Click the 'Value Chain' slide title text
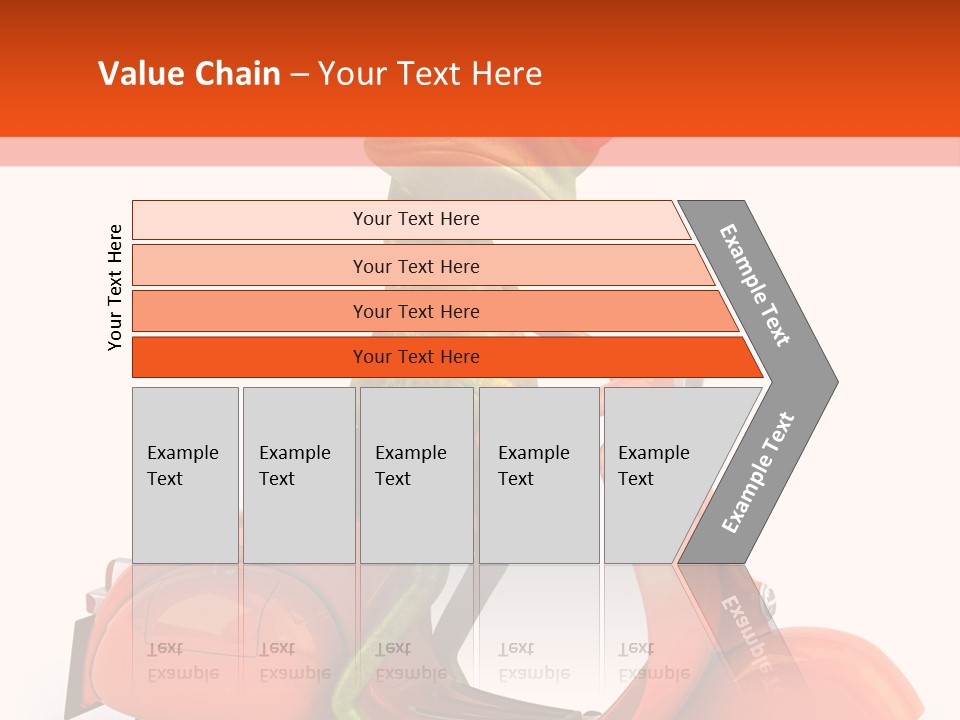960x720 pixels. pyautogui.click(x=189, y=74)
